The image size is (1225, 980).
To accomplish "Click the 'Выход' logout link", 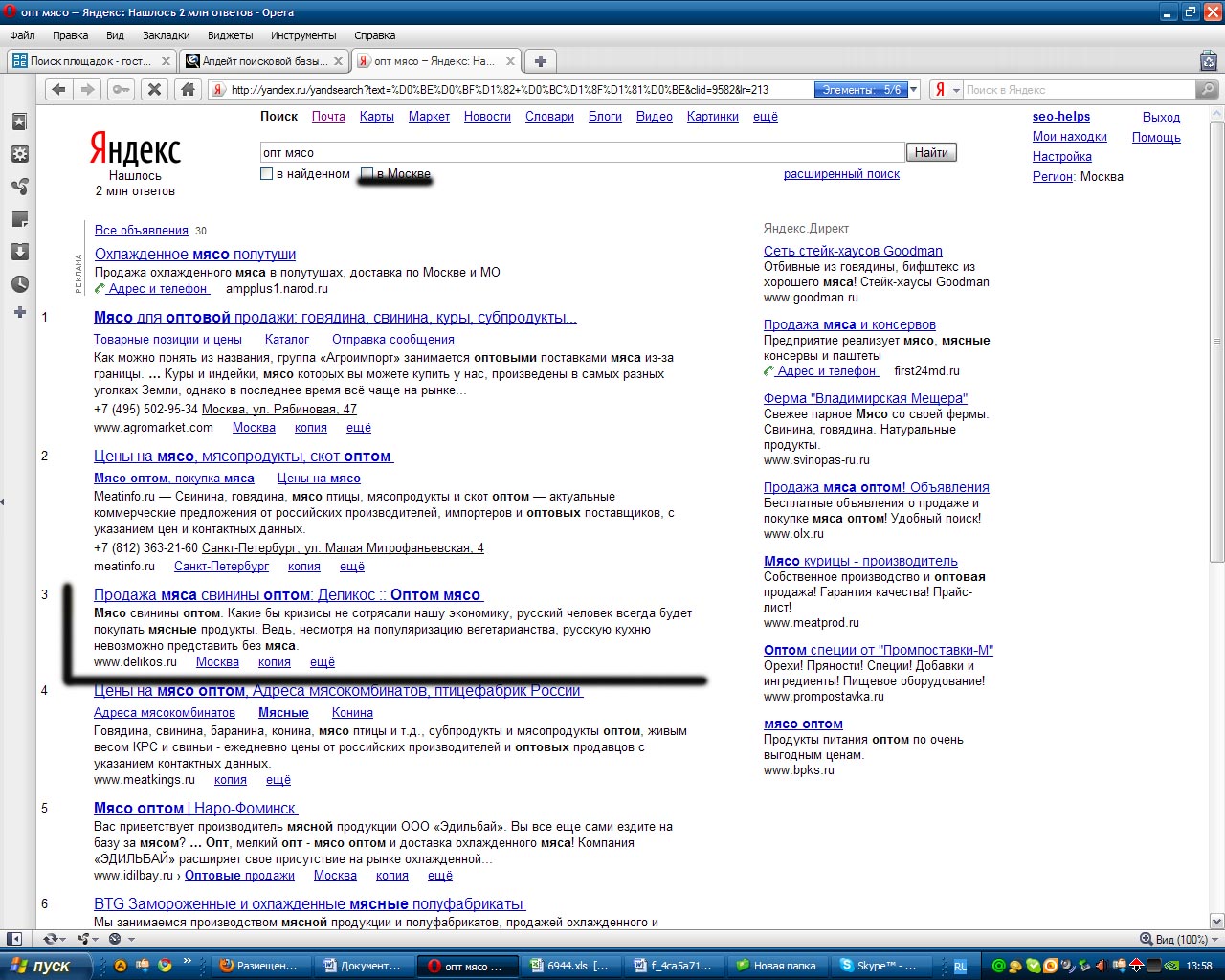I will point(1161,117).
